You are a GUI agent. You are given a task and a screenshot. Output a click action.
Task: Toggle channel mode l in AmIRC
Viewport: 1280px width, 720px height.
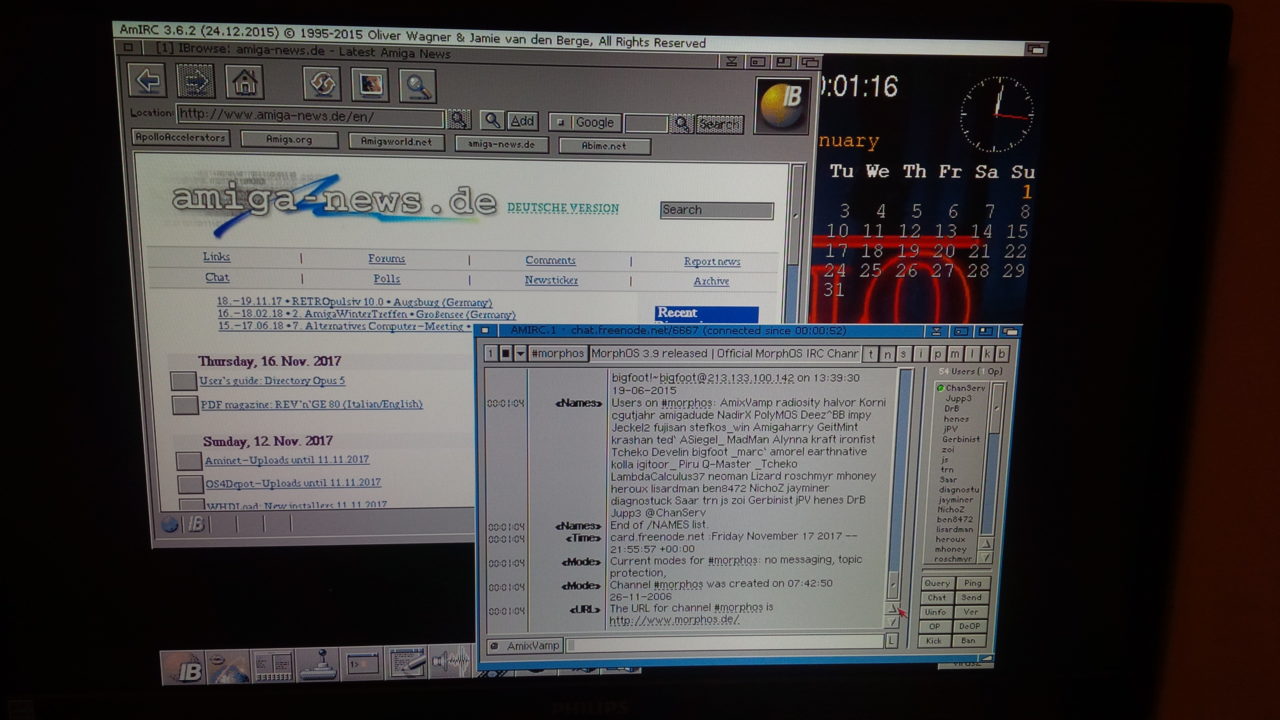click(x=970, y=354)
